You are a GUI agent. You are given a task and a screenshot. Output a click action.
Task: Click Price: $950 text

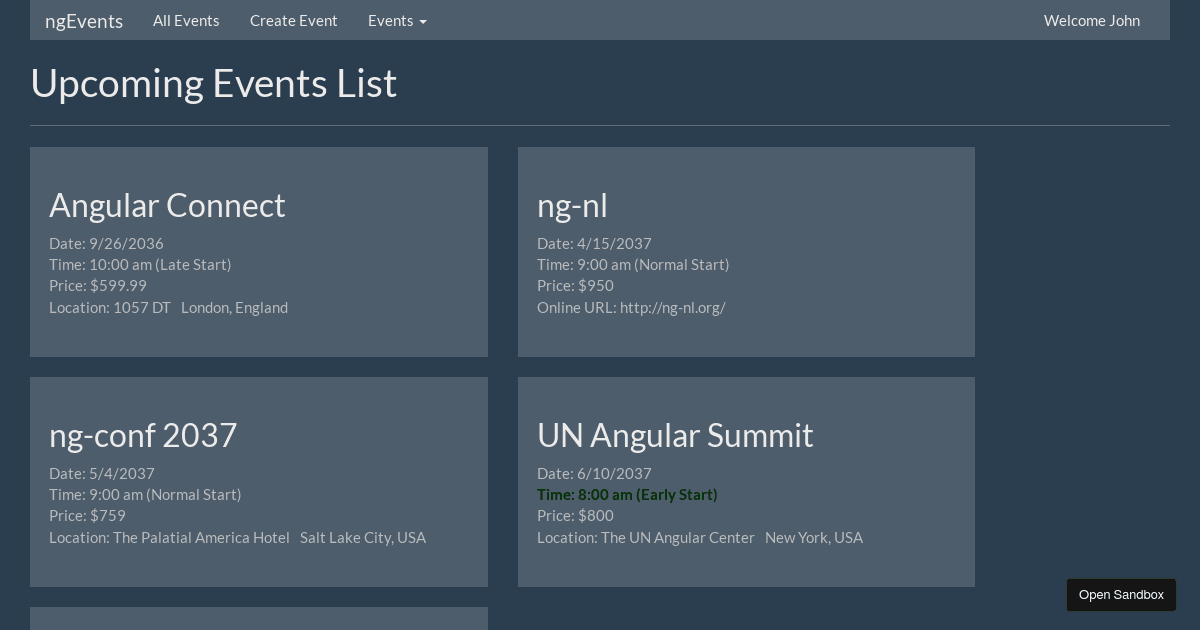pos(575,285)
